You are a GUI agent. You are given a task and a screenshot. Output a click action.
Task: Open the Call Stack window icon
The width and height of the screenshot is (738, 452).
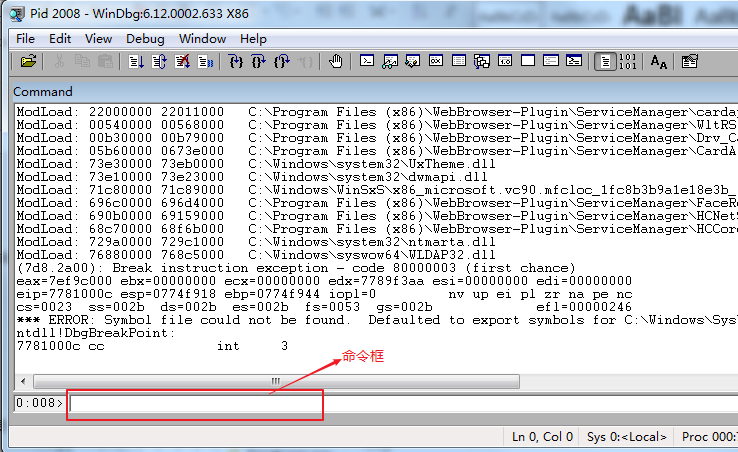tap(482, 61)
